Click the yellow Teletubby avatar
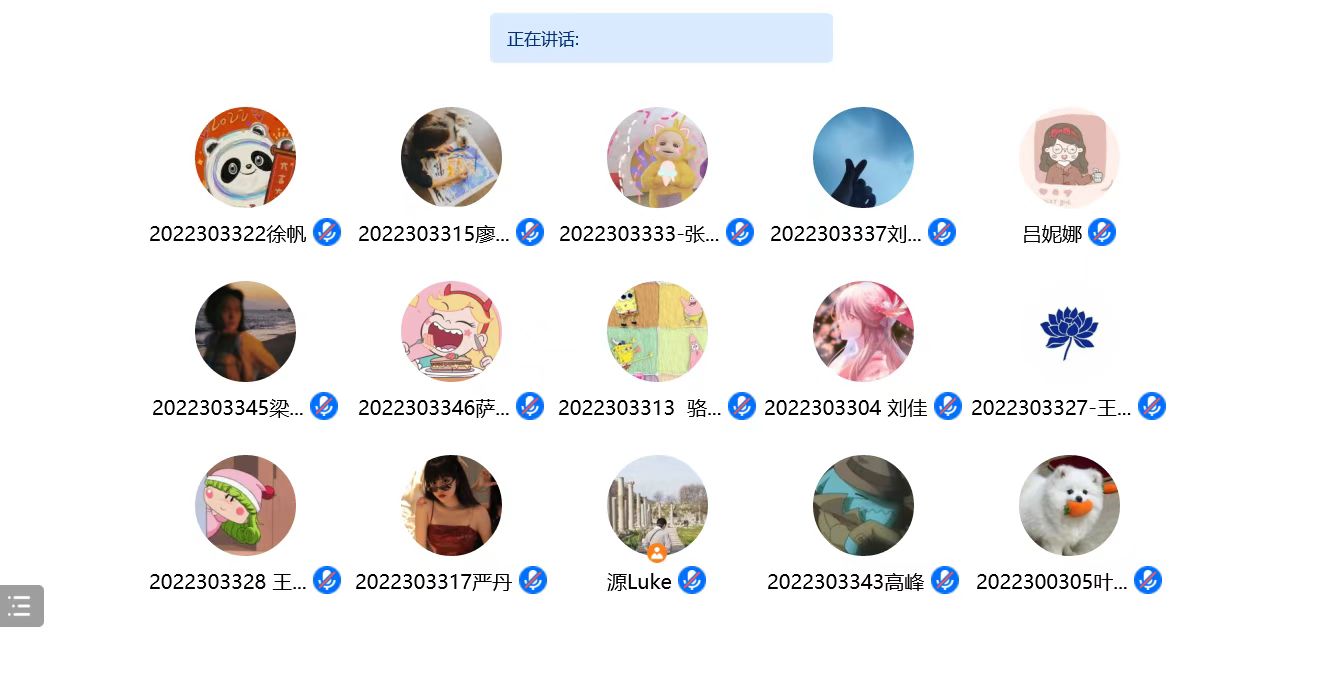This screenshot has height=688, width=1326. point(657,157)
